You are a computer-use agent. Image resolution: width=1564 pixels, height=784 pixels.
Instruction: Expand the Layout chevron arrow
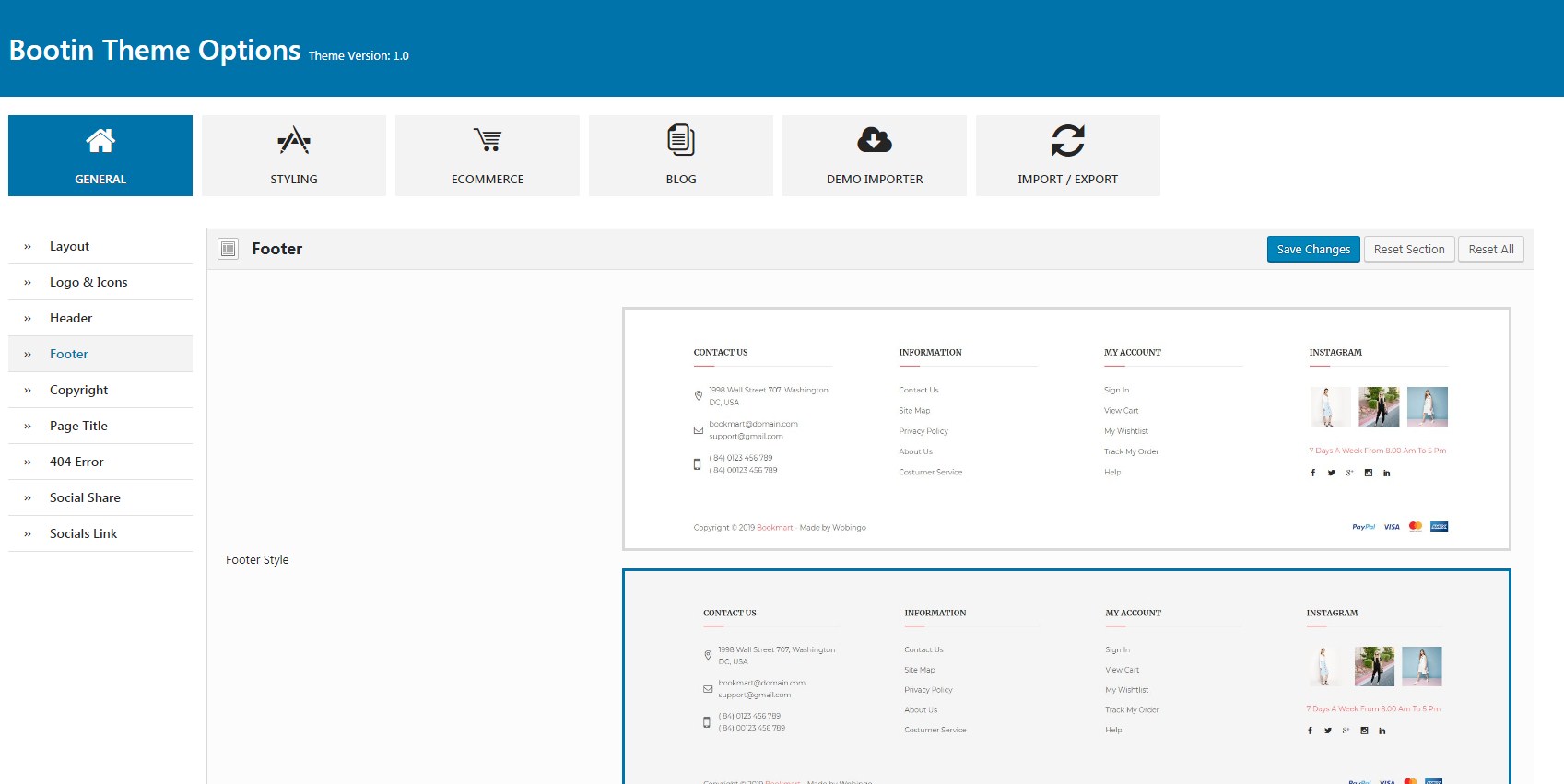[28, 247]
